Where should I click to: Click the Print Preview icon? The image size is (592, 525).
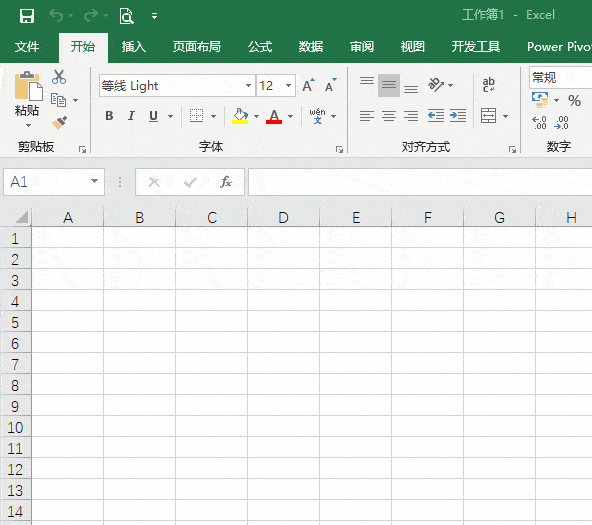[x=126, y=16]
